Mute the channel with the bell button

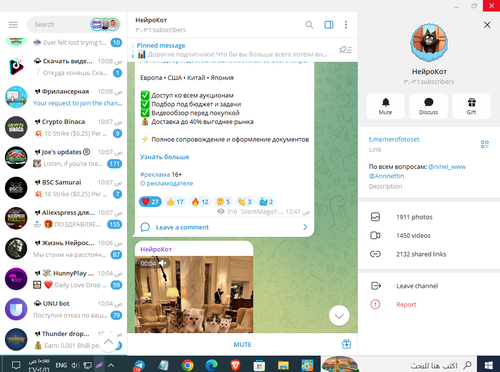[x=386, y=106]
